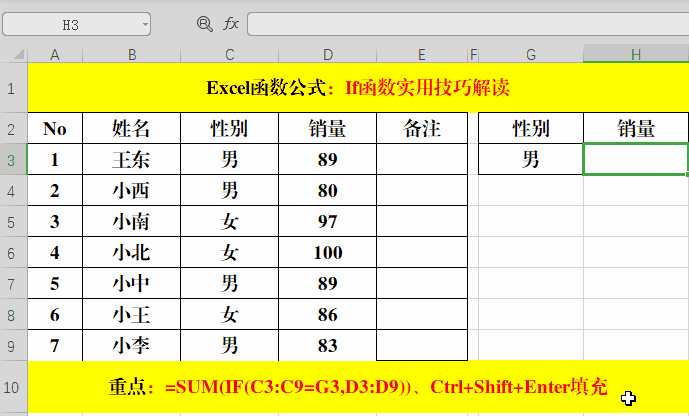The image size is (689, 416).
Task: Select the cell with name 小中
Action: (x=131, y=284)
